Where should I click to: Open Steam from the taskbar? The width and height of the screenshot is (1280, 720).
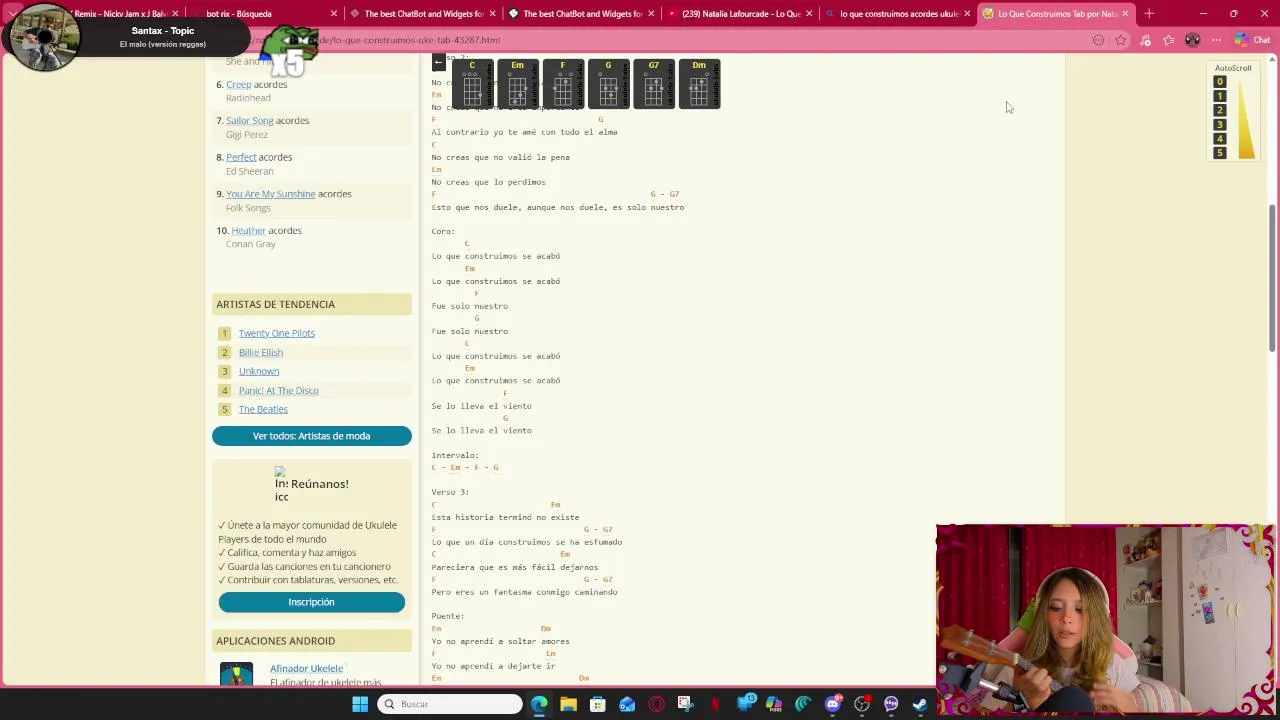click(x=920, y=704)
